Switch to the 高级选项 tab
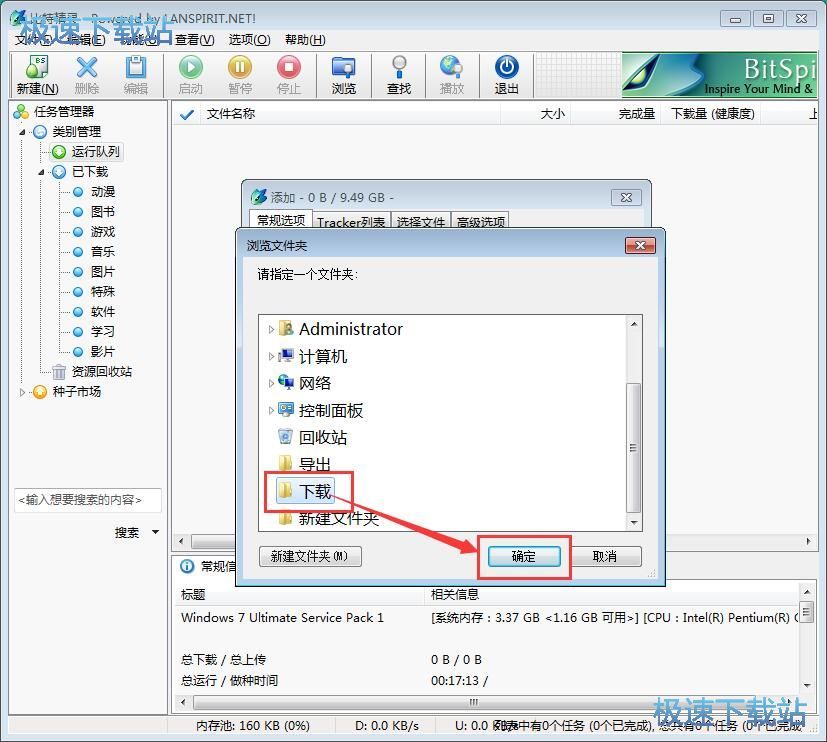 480,222
